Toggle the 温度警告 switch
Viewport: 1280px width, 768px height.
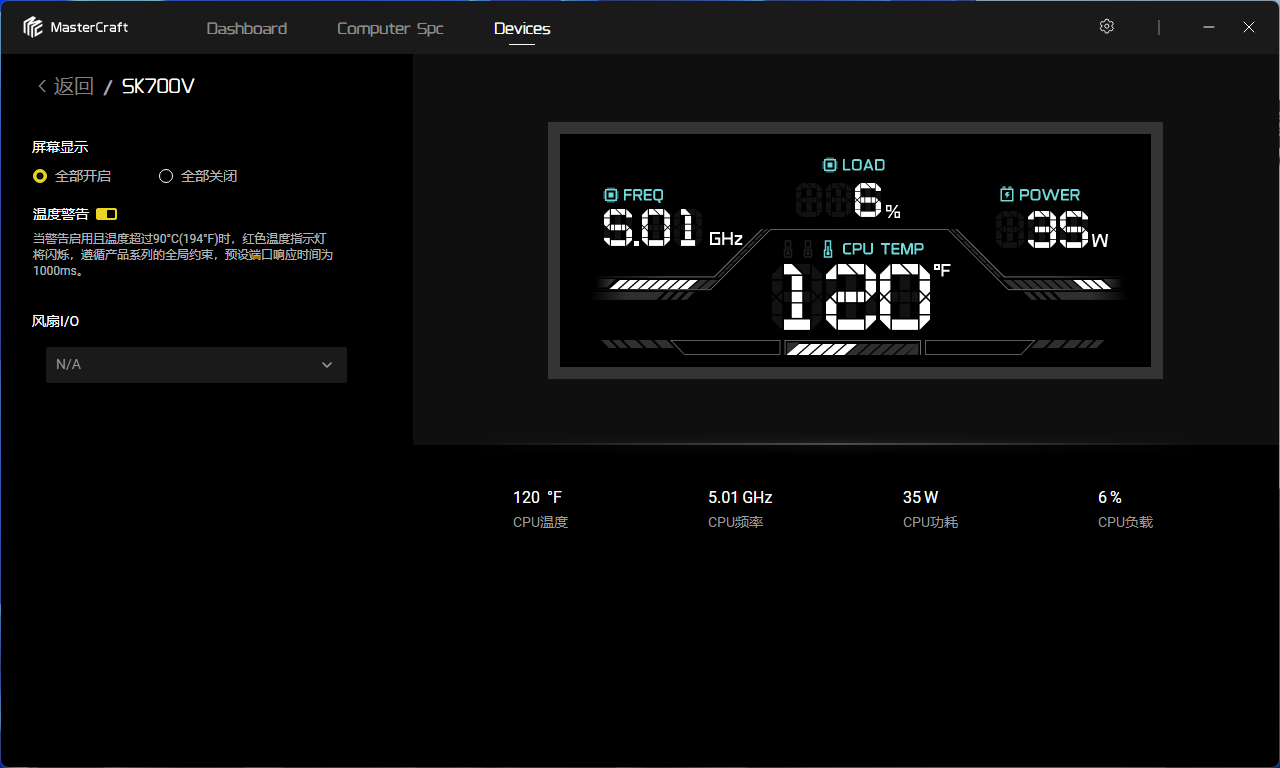click(107, 214)
